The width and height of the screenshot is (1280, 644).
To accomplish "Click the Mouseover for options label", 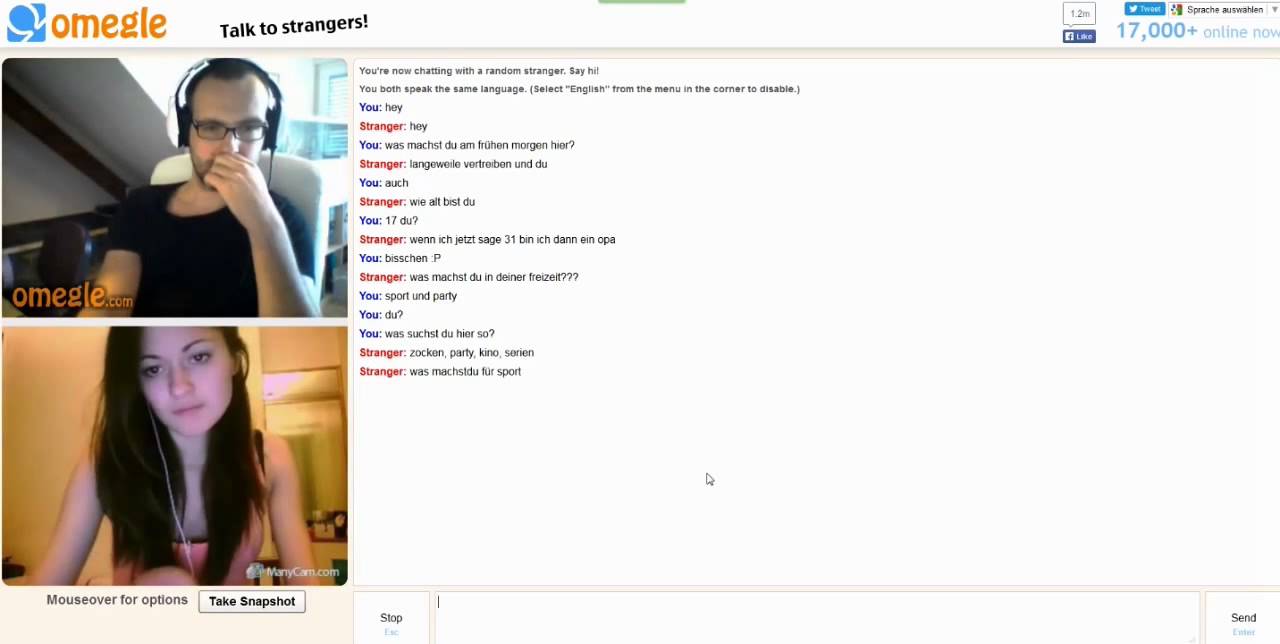I will pos(117,600).
